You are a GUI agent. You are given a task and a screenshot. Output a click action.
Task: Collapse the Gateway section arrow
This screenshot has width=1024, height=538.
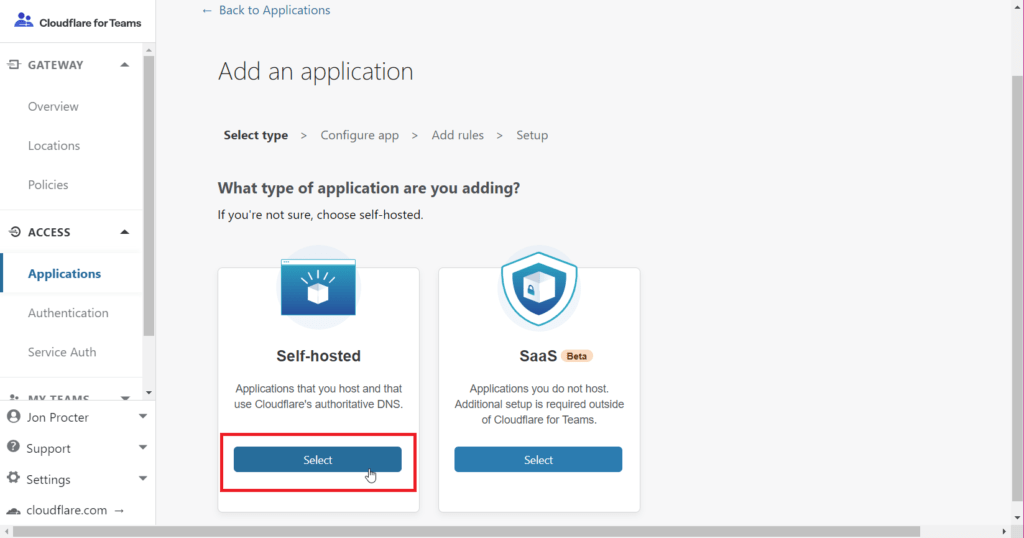[x=125, y=65]
